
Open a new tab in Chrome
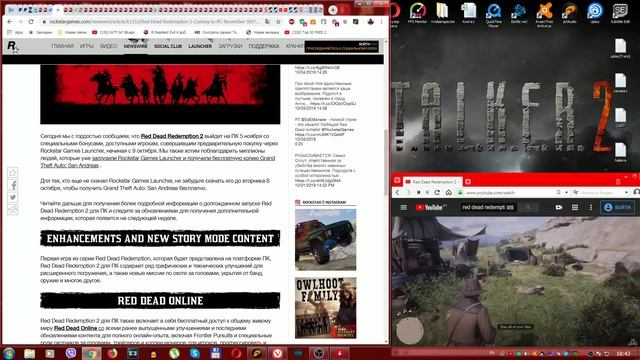point(333,9)
